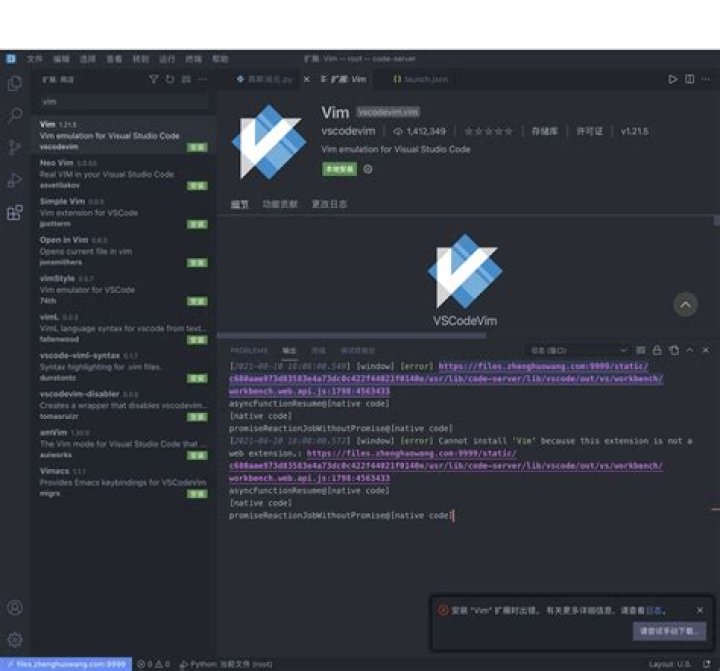Switch to the 输出 (Output) panel tab
Image resolution: width=720 pixels, height=671 pixels.
(289, 350)
